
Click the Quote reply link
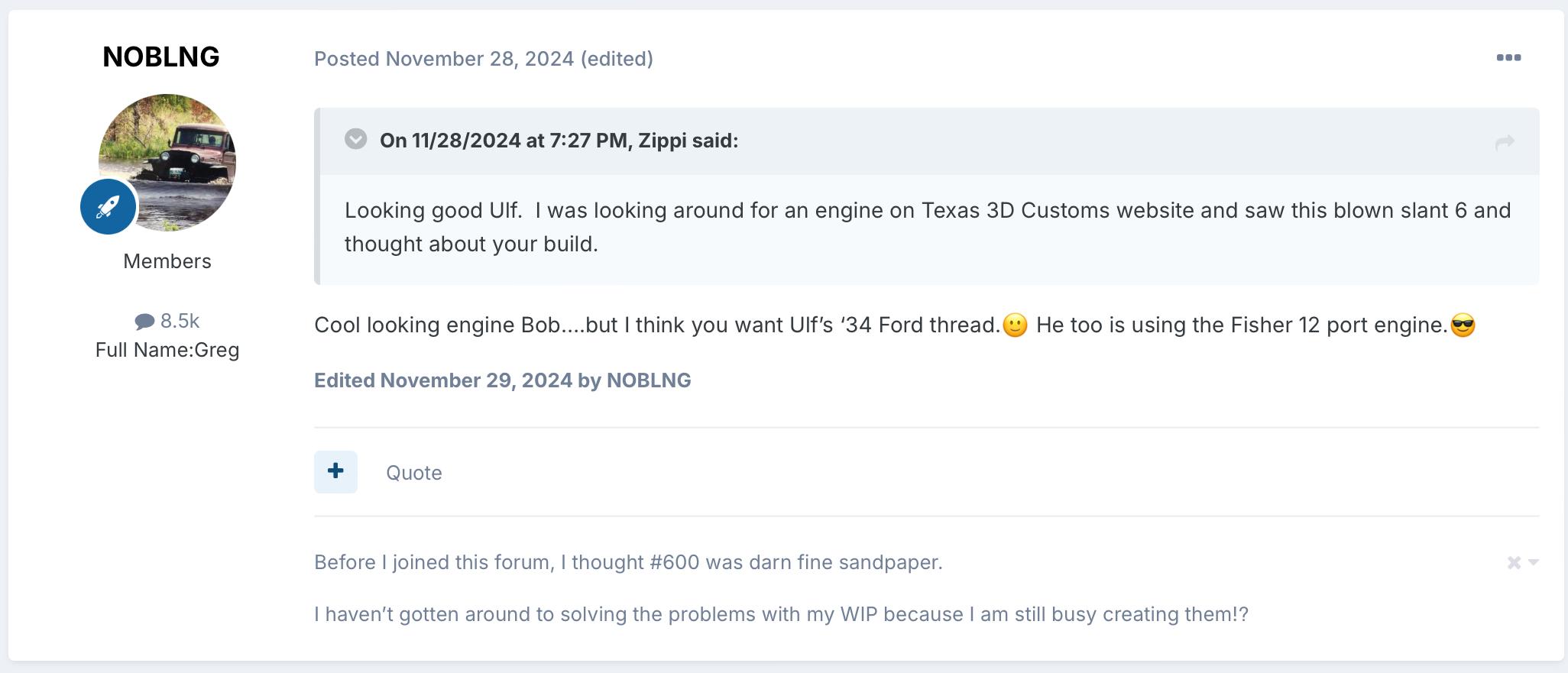point(413,473)
